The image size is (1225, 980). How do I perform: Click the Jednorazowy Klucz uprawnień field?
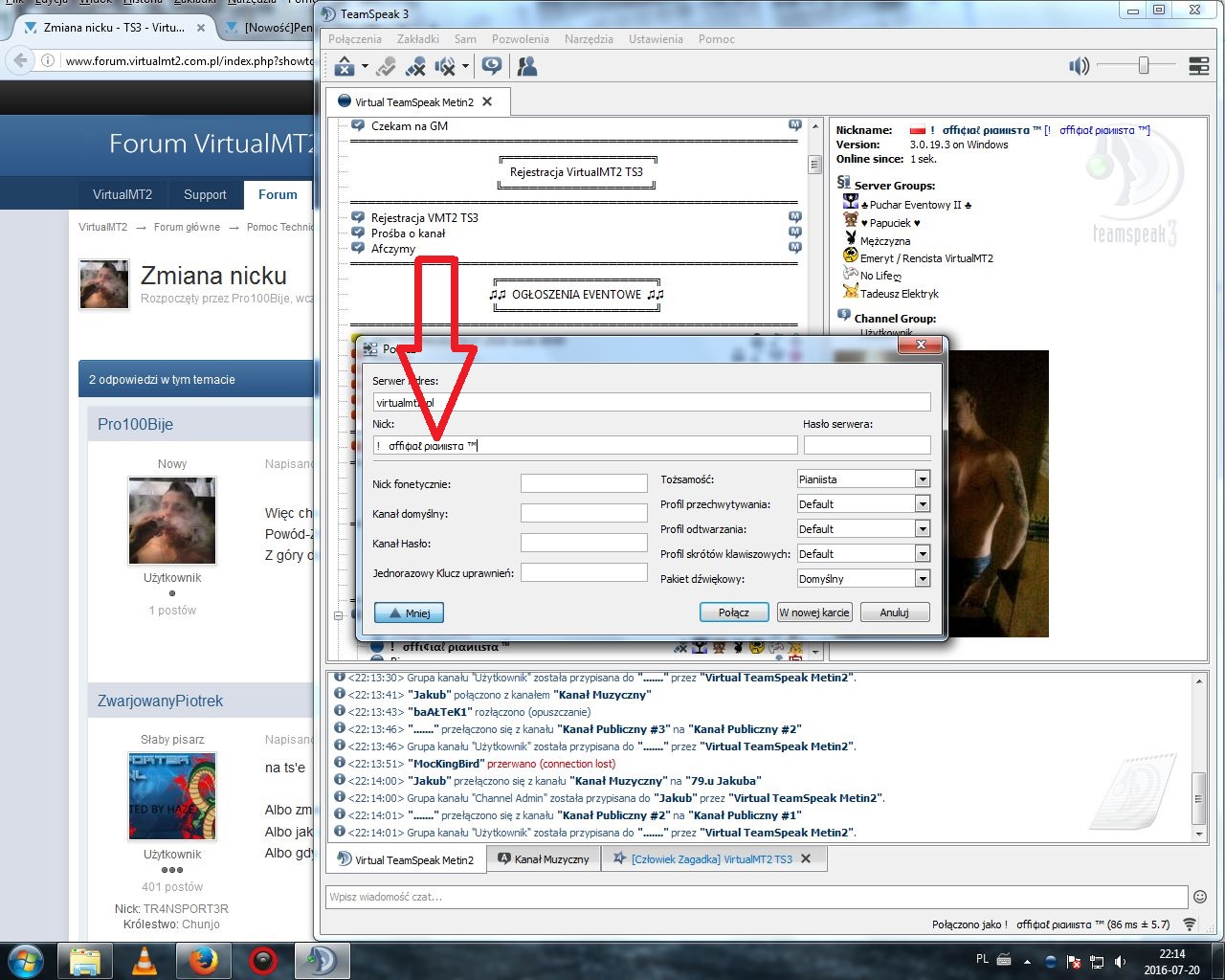(584, 572)
